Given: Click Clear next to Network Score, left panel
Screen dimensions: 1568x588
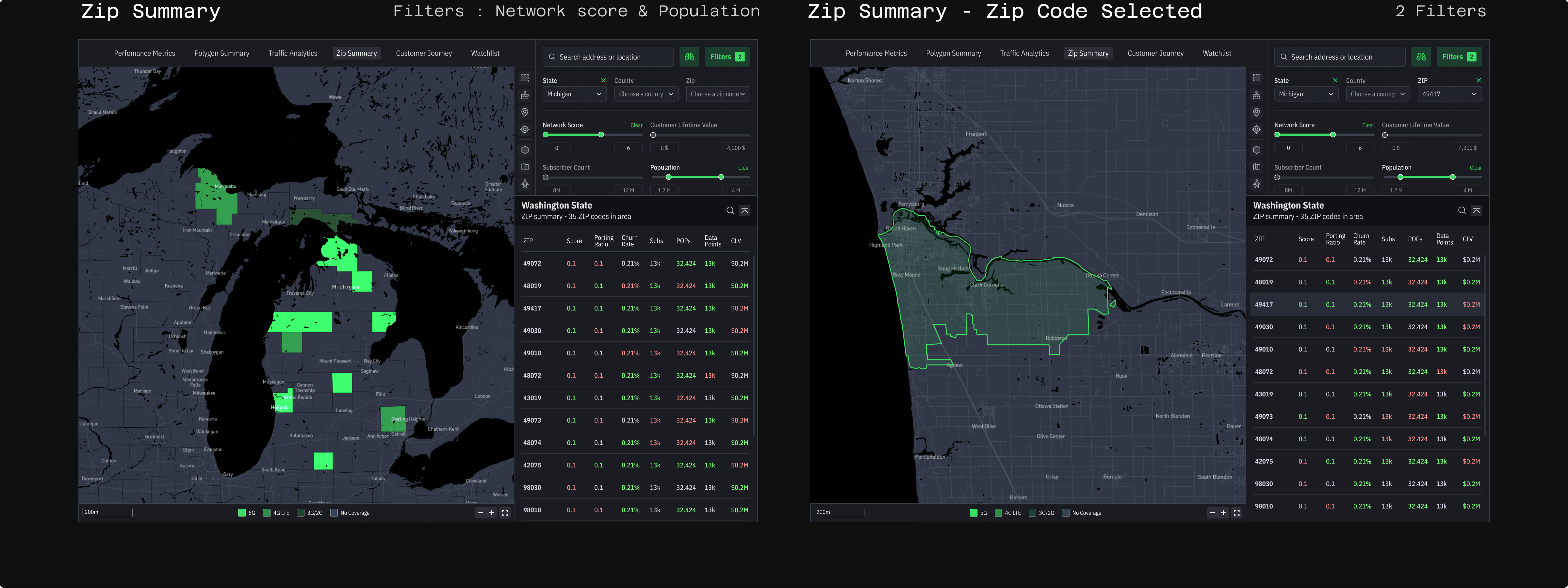Looking at the screenshot, I should pos(636,125).
